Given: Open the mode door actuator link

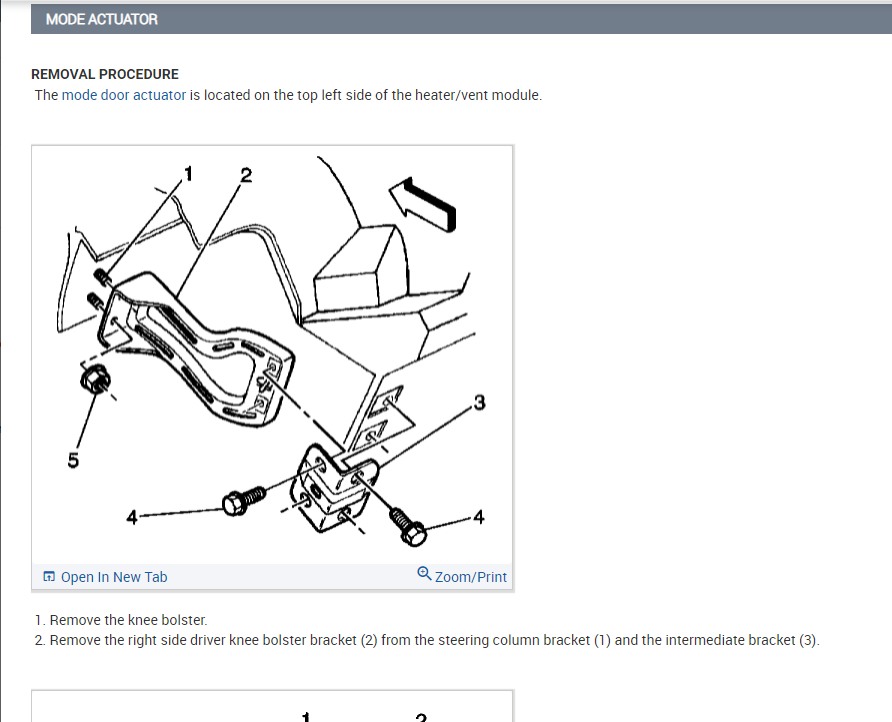Looking at the screenshot, I should (123, 95).
